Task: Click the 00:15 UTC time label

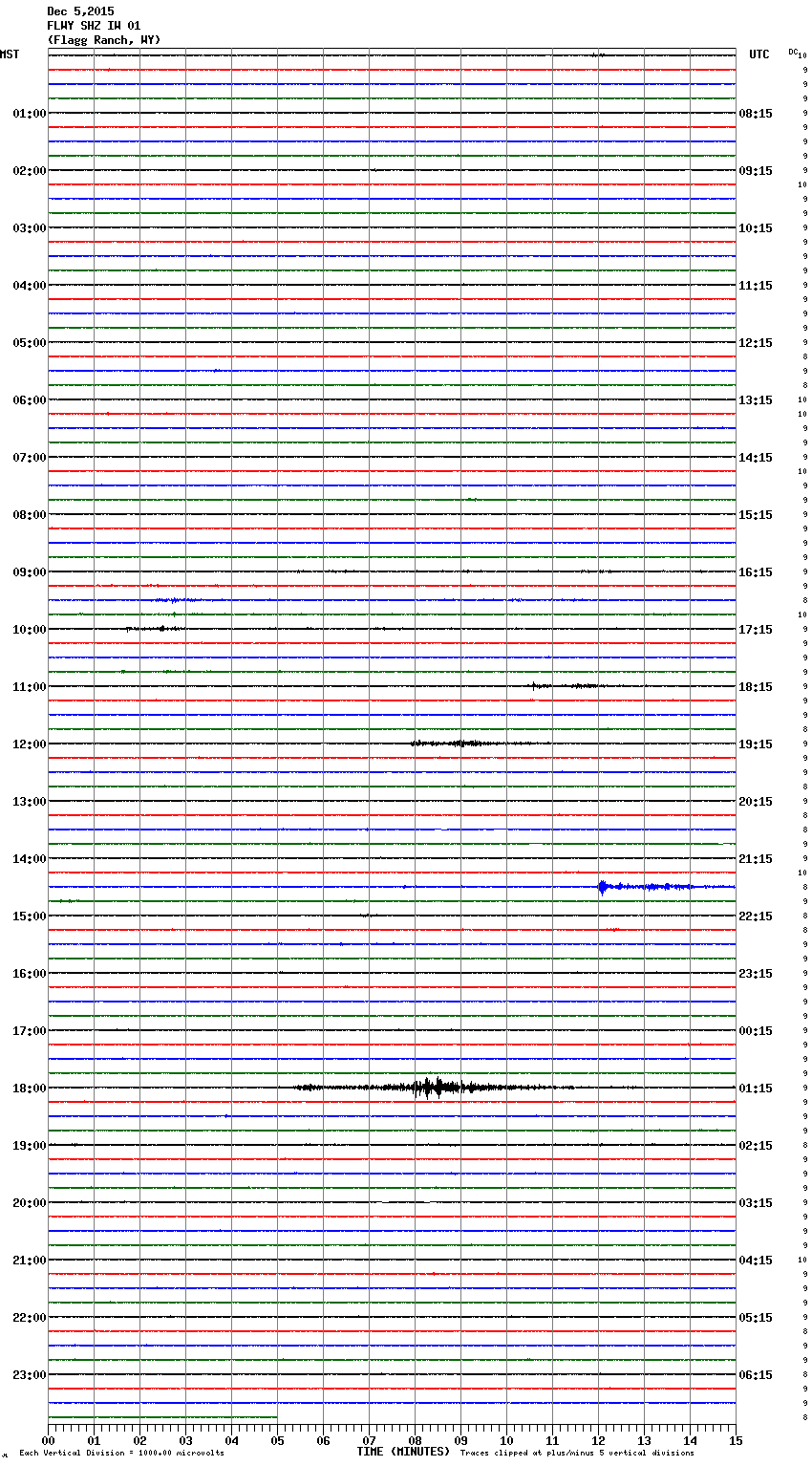Action: (756, 1031)
